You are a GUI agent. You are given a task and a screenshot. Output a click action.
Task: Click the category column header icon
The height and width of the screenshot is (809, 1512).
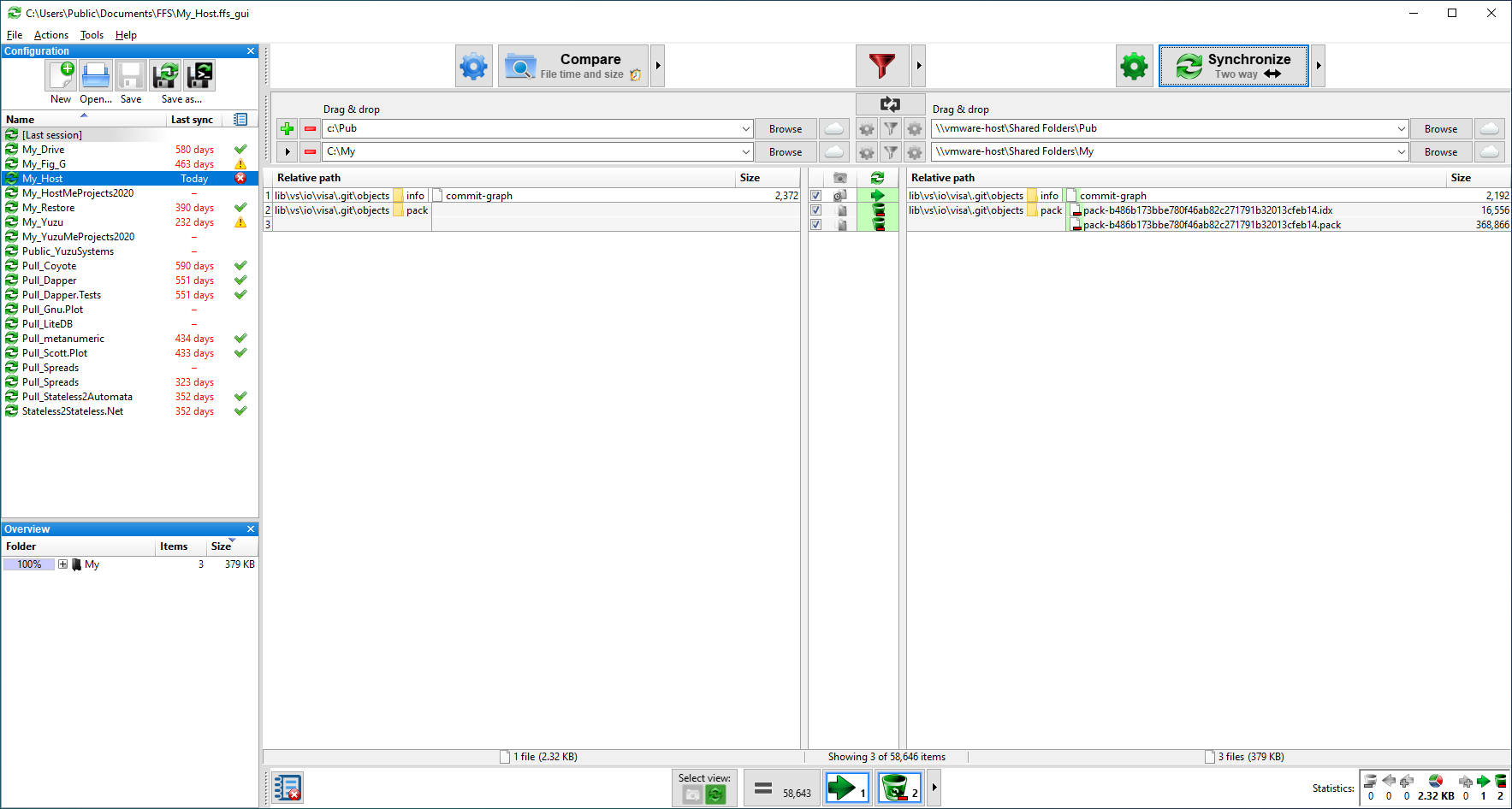(840, 178)
